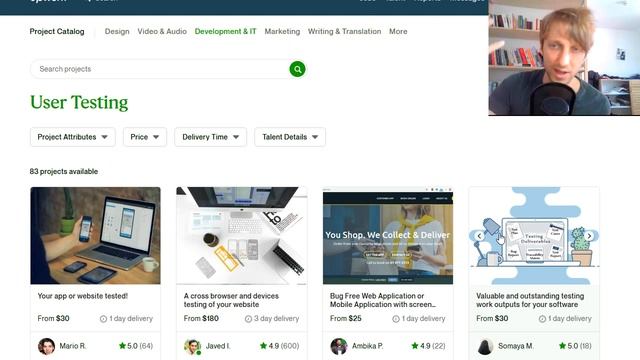Viewport: 640px width, 360px height.
Task: Click the '83 projects available' text
Action: point(64,171)
